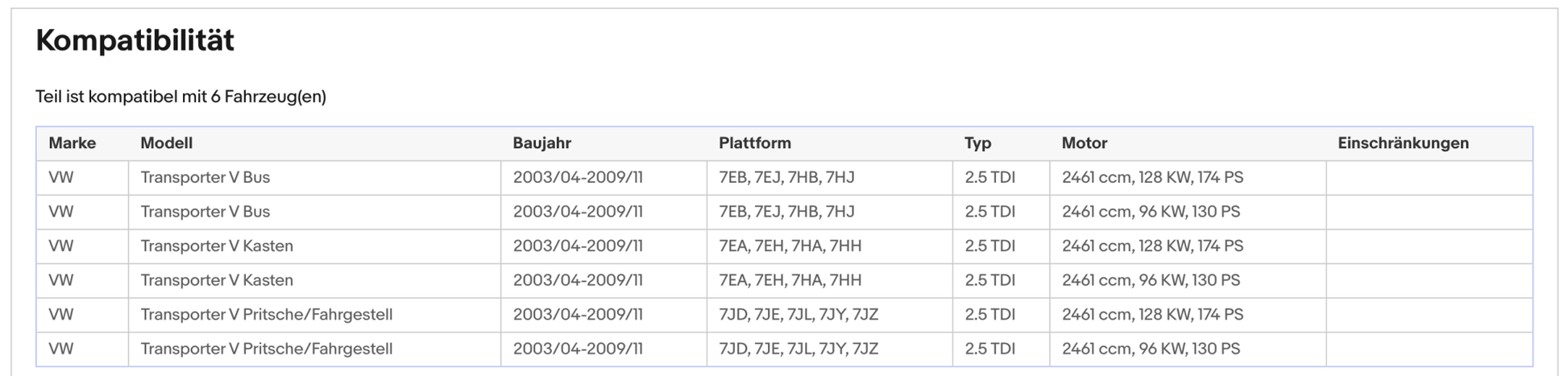1568x376 pixels.
Task: Click "Transporter V Kasten" in the fourth table row
Action: [x=216, y=280]
